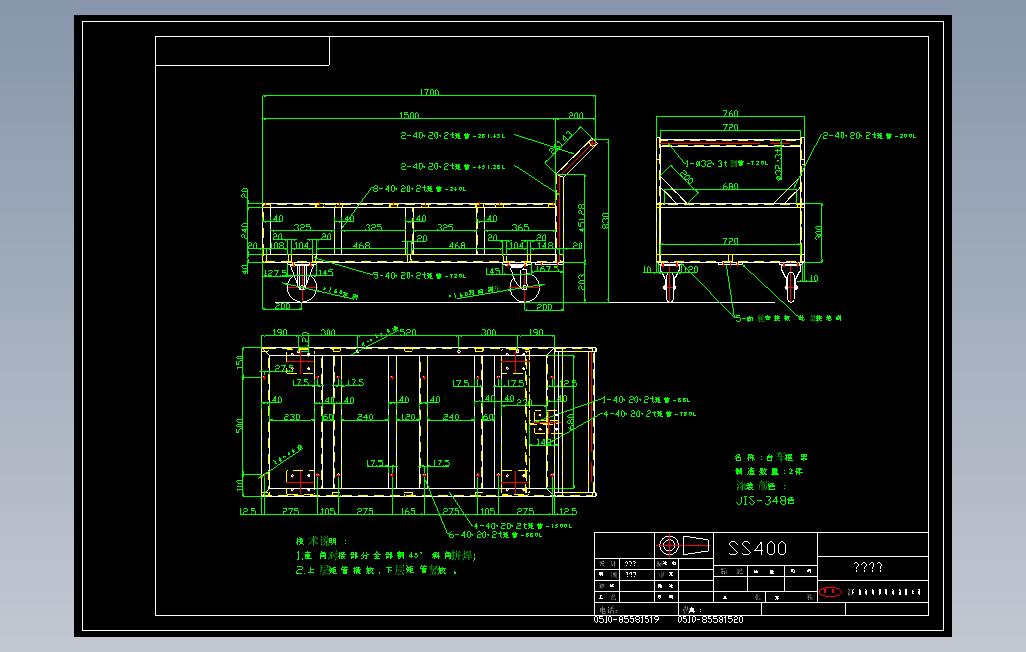
Task: Select the 830 height dimension in the front view
Action: 605,220
